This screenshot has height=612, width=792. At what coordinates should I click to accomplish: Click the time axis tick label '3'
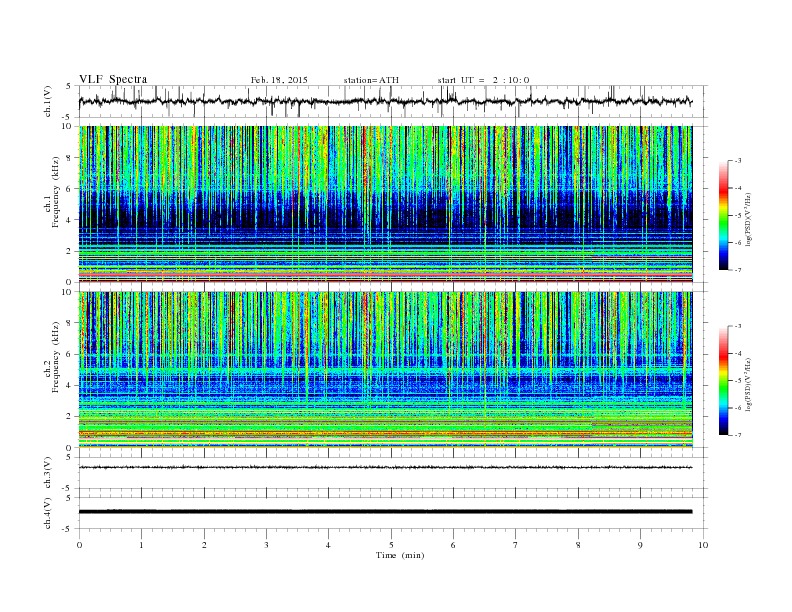(x=266, y=545)
